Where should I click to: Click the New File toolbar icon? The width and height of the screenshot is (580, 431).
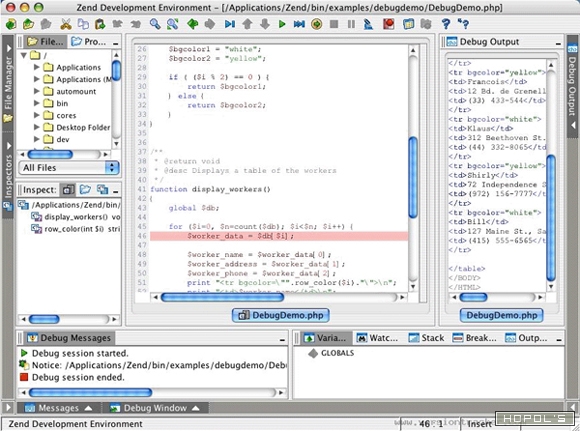11,24
